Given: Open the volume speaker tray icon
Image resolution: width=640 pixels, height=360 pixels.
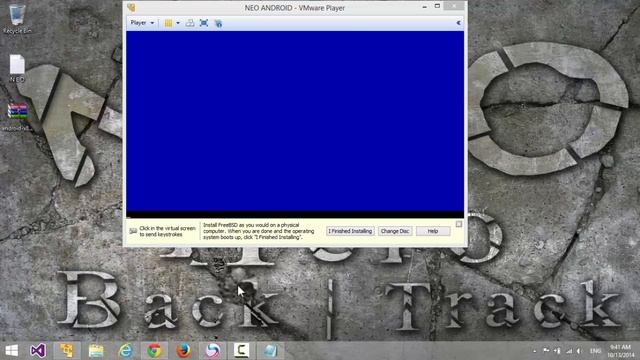Looking at the screenshot, I should [579, 351].
